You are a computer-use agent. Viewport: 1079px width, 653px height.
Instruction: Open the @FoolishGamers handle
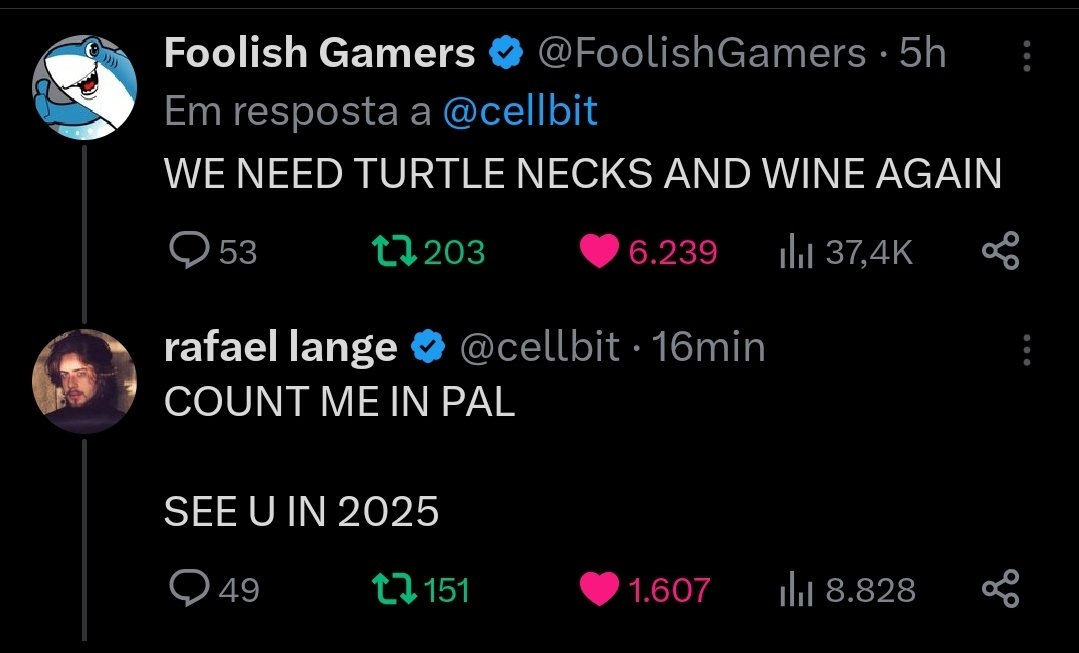tap(701, 53)
